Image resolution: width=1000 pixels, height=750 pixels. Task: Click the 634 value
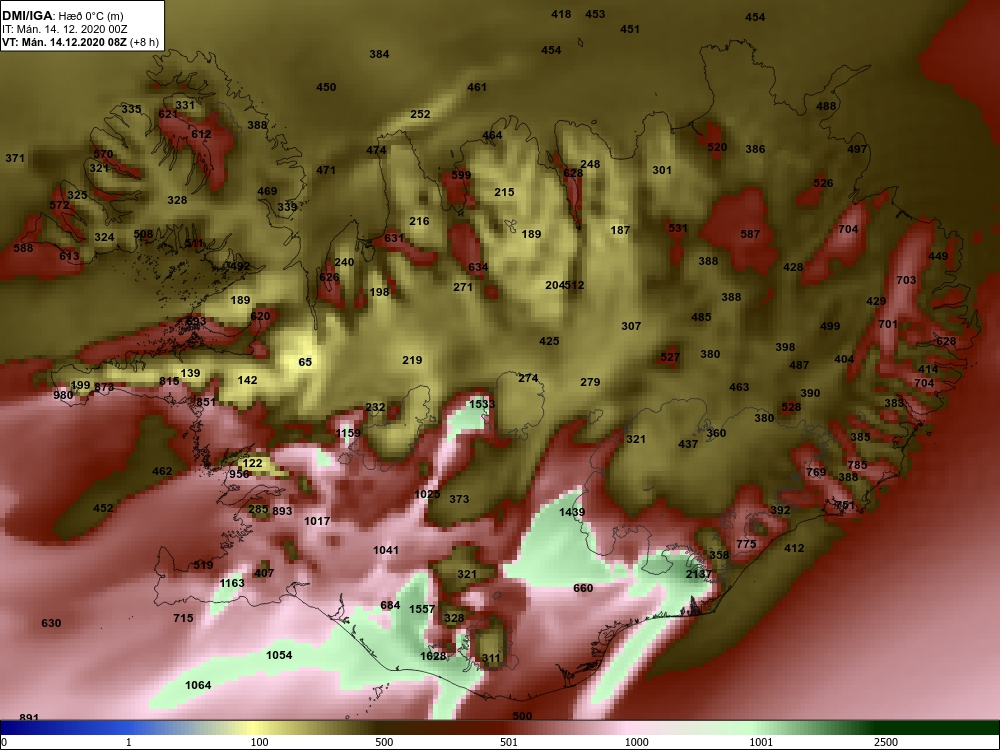tap(478, 267)
